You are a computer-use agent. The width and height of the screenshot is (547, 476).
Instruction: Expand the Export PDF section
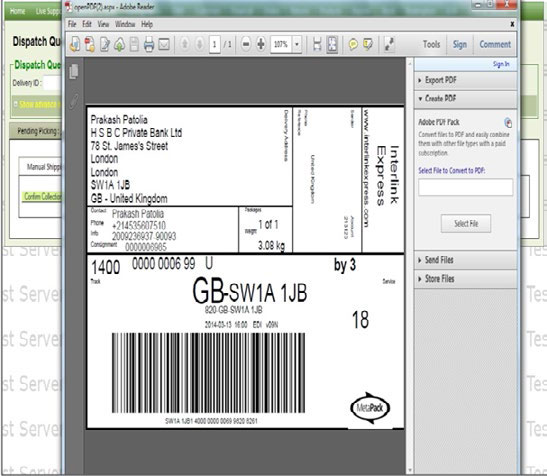click(465, 80)
